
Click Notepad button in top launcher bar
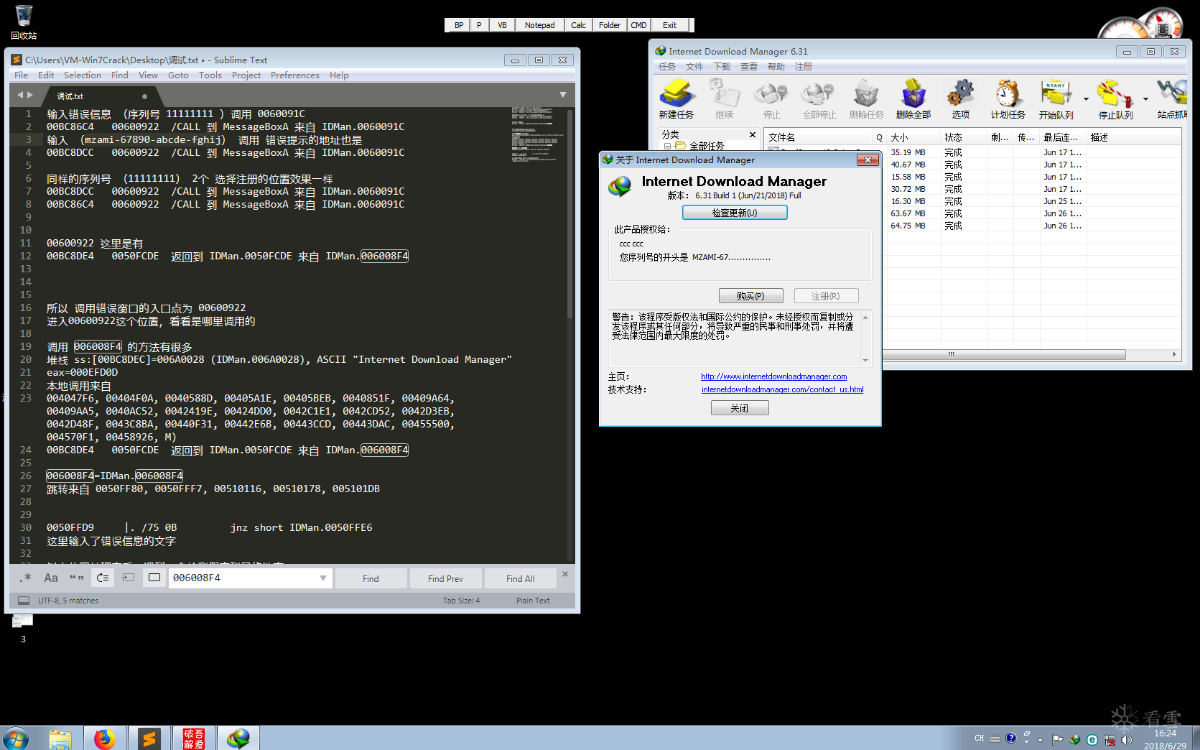coord(540,25)
